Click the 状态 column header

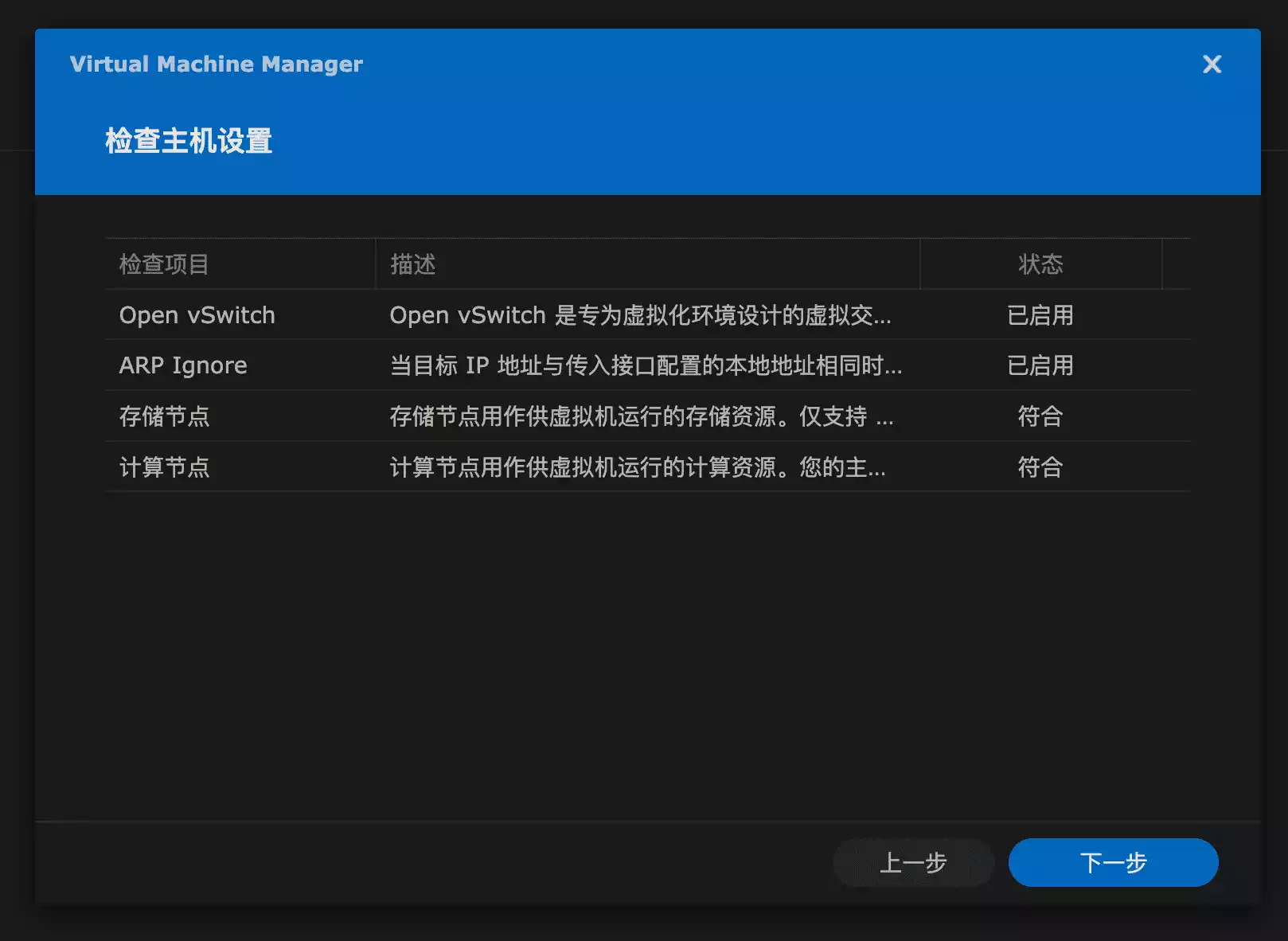[x=1040, y=264]
